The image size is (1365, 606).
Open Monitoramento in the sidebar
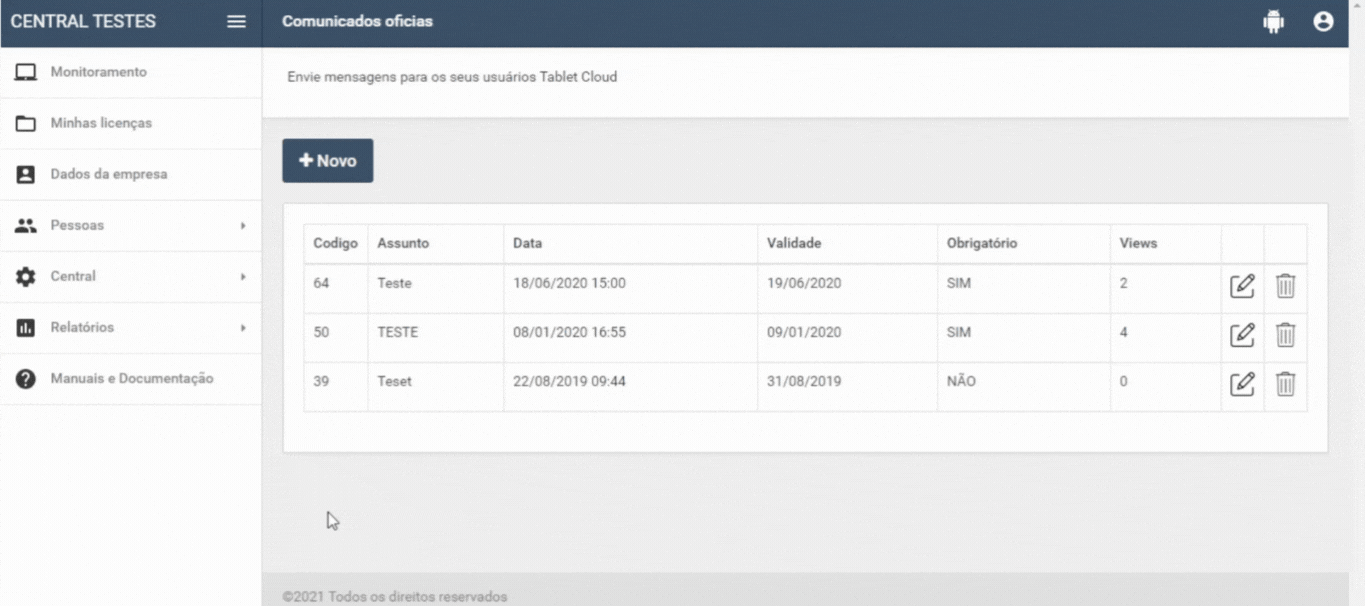tap(98, 72)
